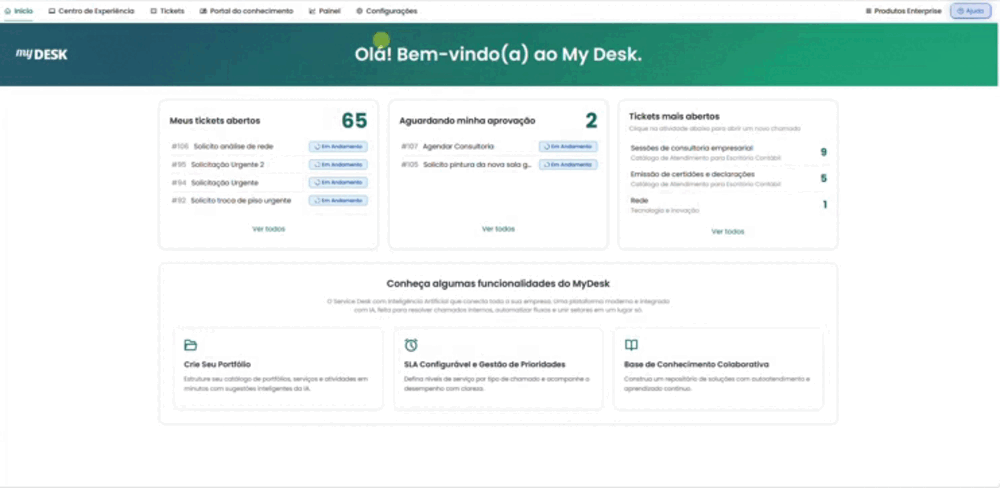Open the Crie Seu Portfólio card
This screenshot has height=488, width=1000.
point(278,368)
